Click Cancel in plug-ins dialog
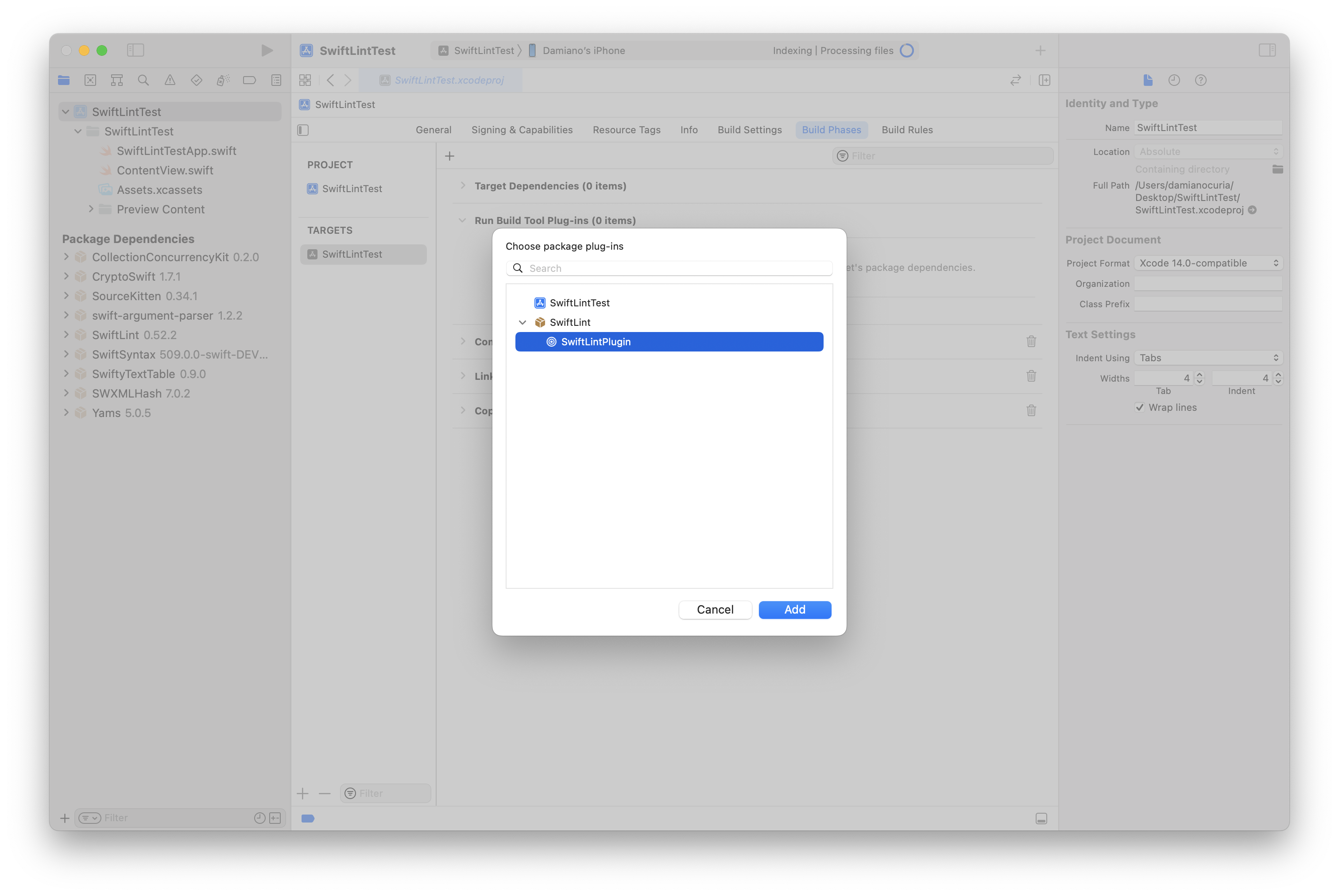Image resolution: width=1339 pixels, height=896 pixels. tap(715, 610)
